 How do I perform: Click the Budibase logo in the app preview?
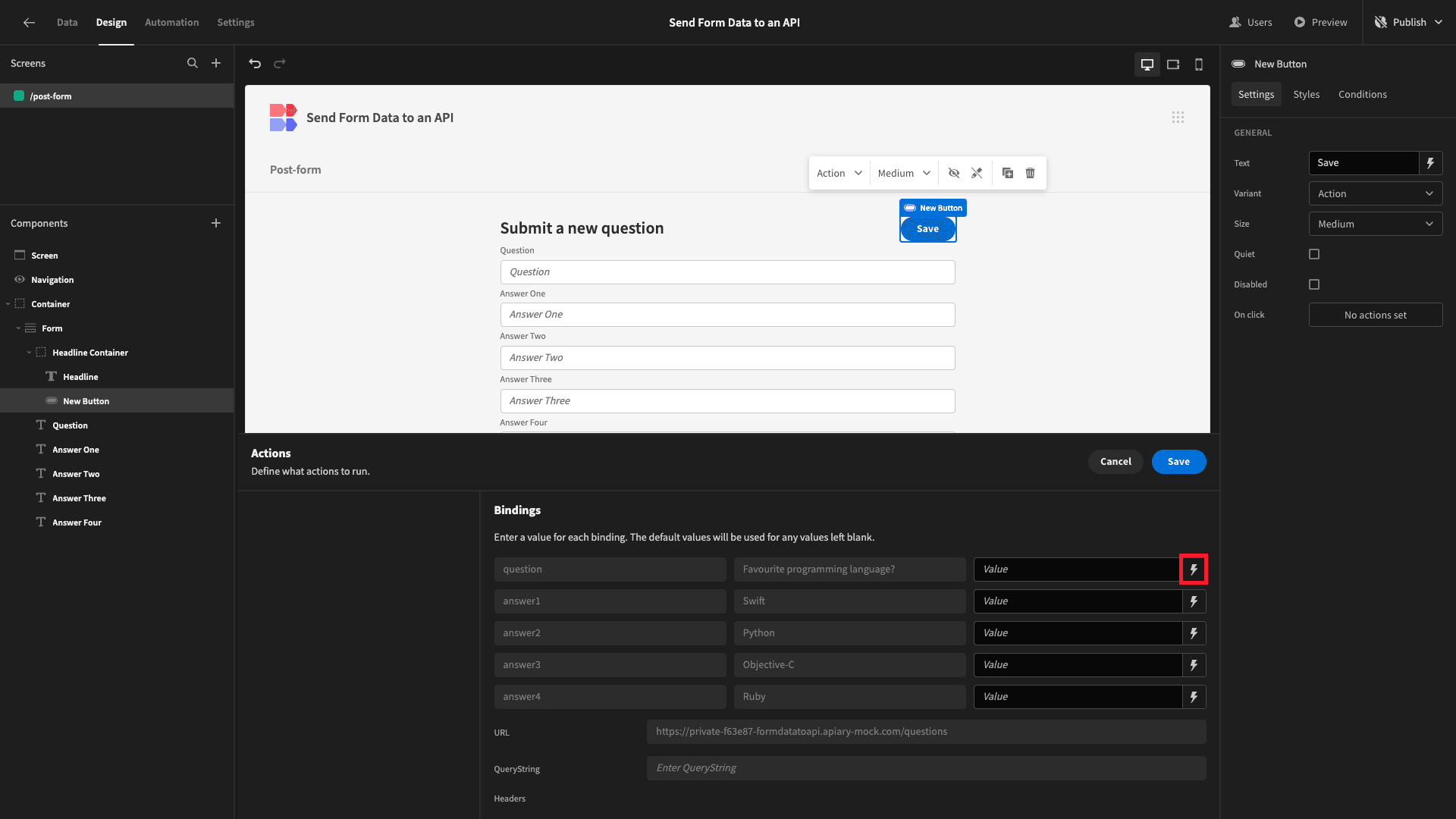point(283,118)
